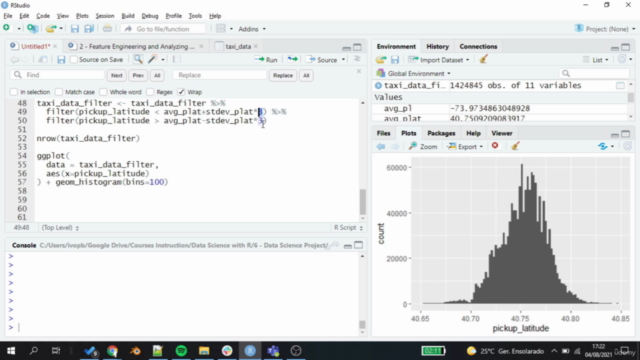640x360 pixels.
Task: Open Spotify from the taskbar
Action: [x=181, y=351]
